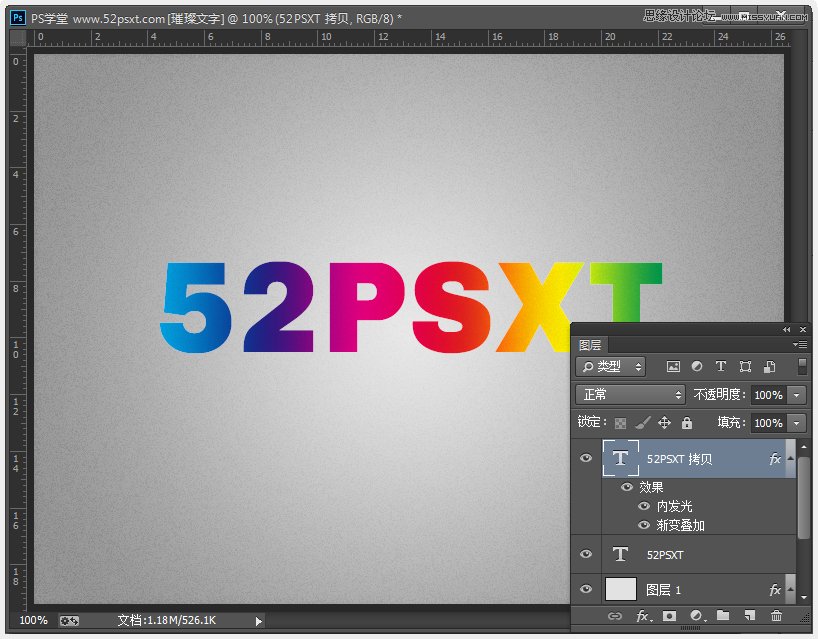Lock all padlock icon
The image size is (818, 639).
[x=687, y=423]
